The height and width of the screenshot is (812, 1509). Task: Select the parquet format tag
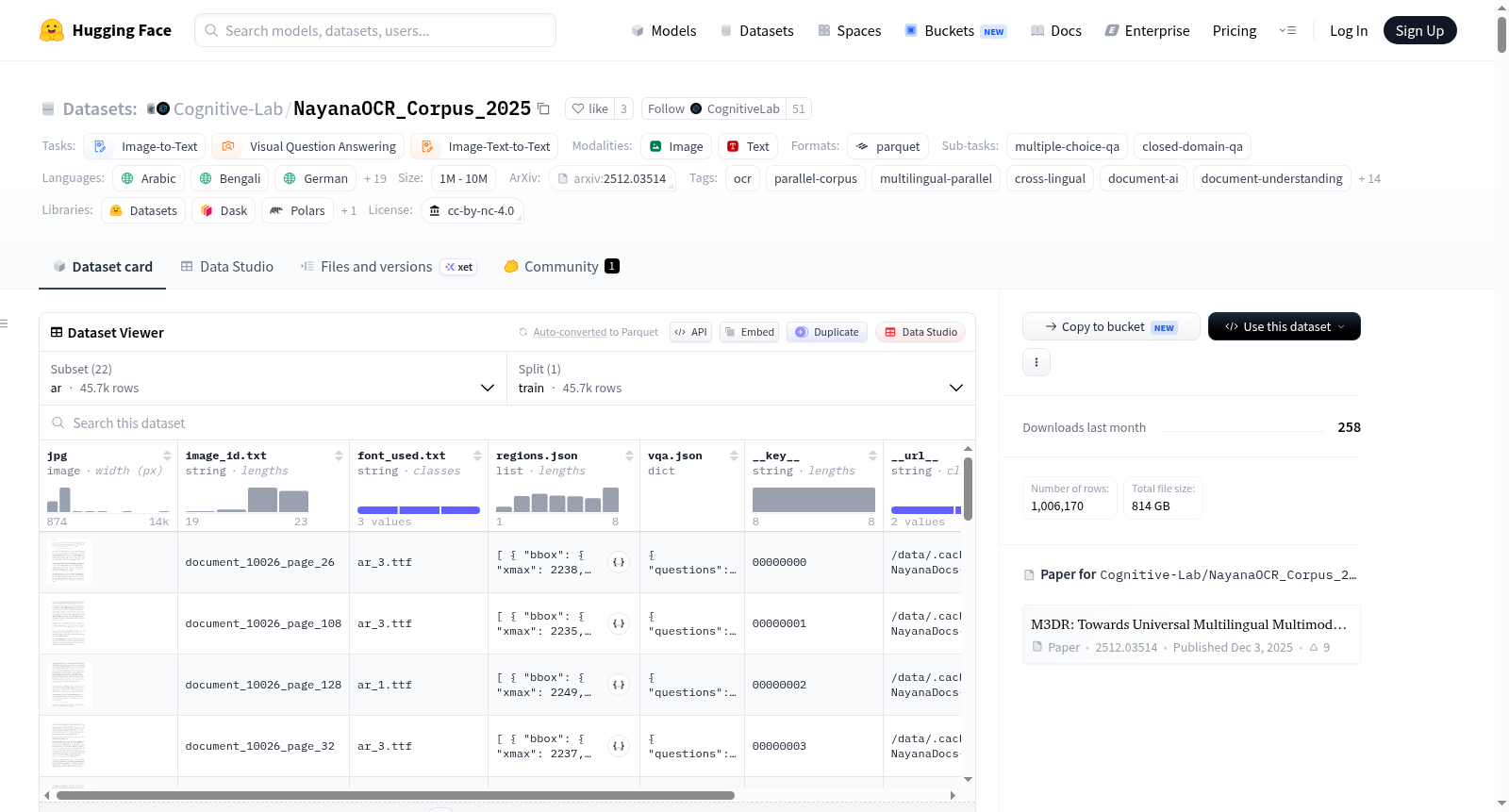888,146
